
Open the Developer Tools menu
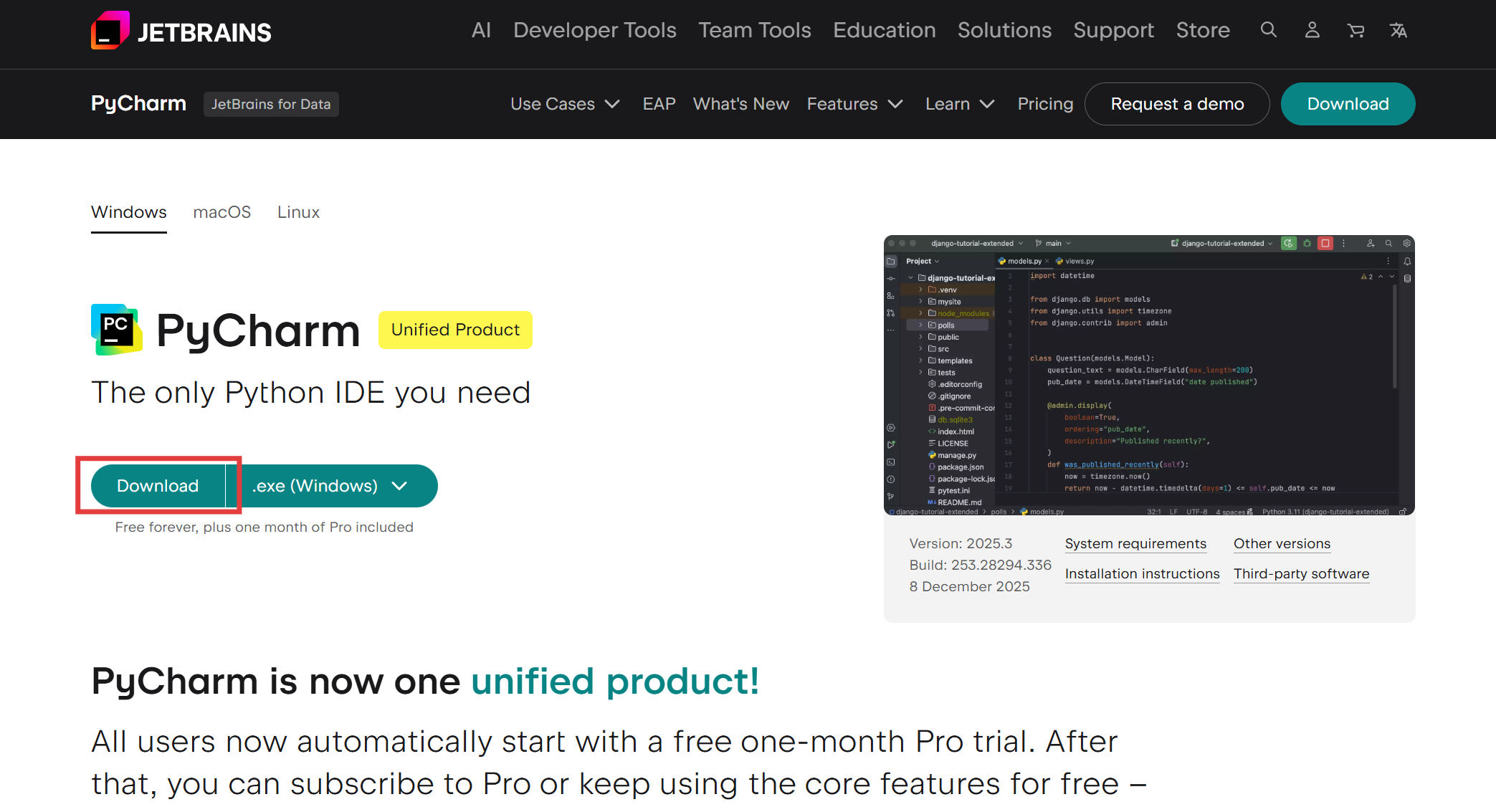(594, 30)
